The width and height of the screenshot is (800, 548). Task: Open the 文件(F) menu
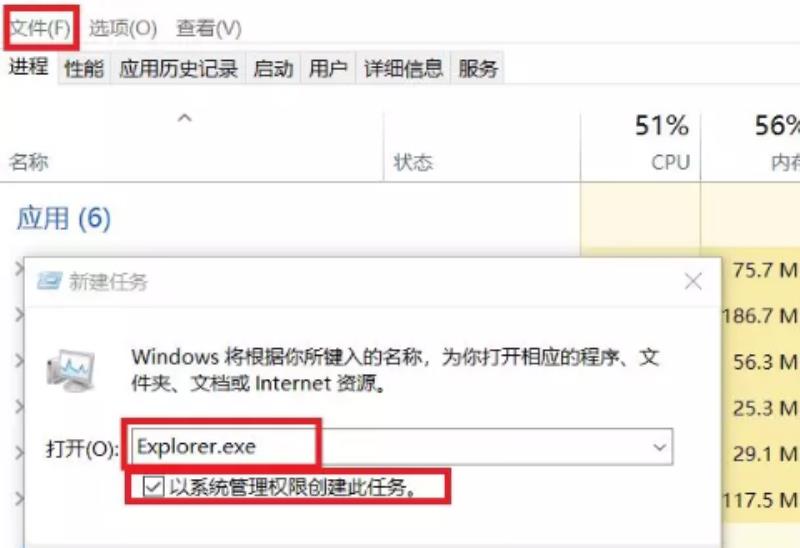(x=40, y=28)
